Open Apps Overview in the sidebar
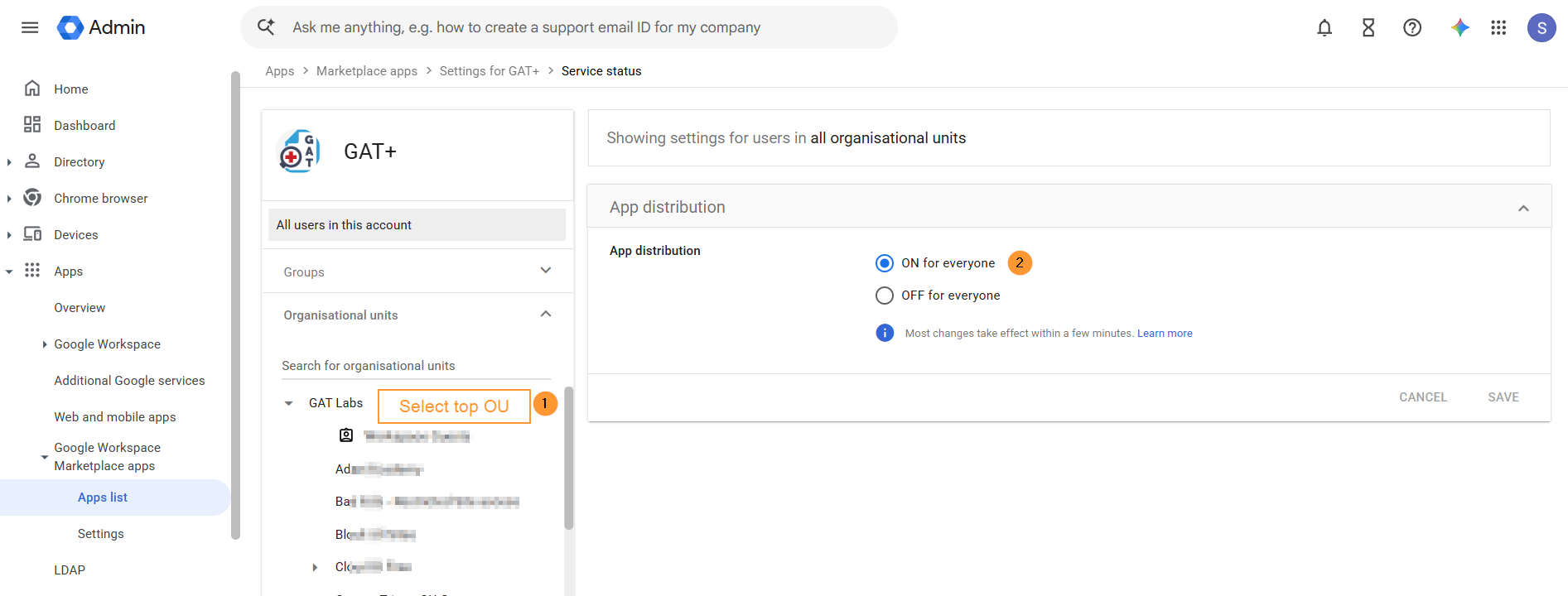 click(x=80, y=308)
